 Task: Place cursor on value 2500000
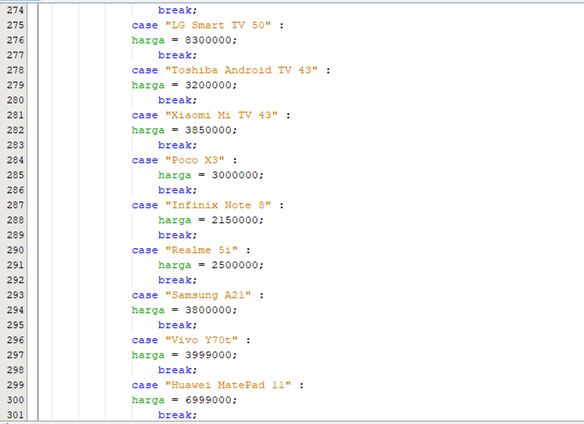(x=235, y=265)
